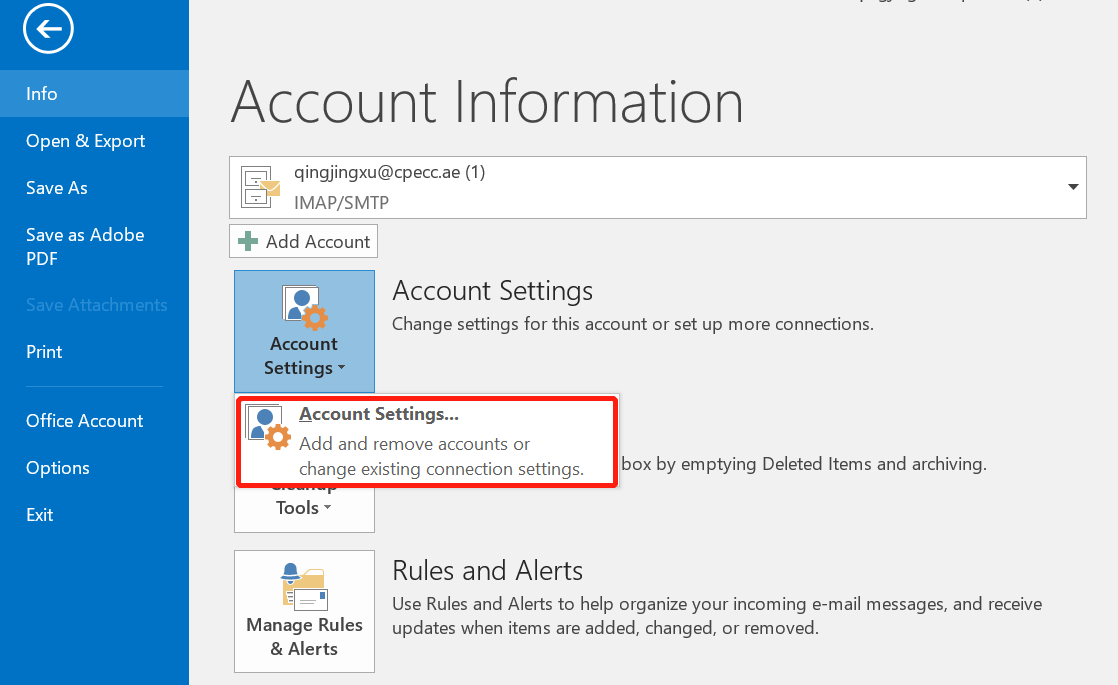Image resolution: width=1118 pixels, height=685 pixels.
Task: Select the Info tab in sidebar
Action: (94, 93)
